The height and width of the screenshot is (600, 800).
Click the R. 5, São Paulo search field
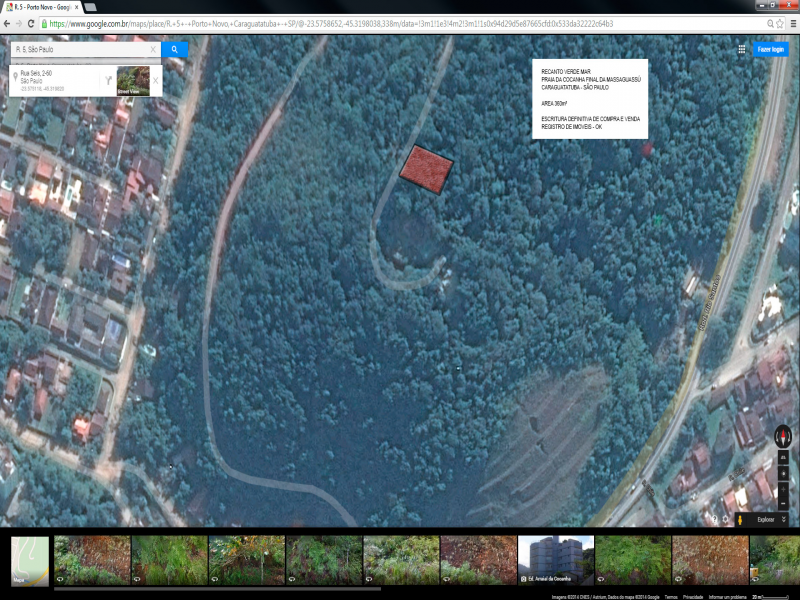pyautogui.click(x=82, y=49)
